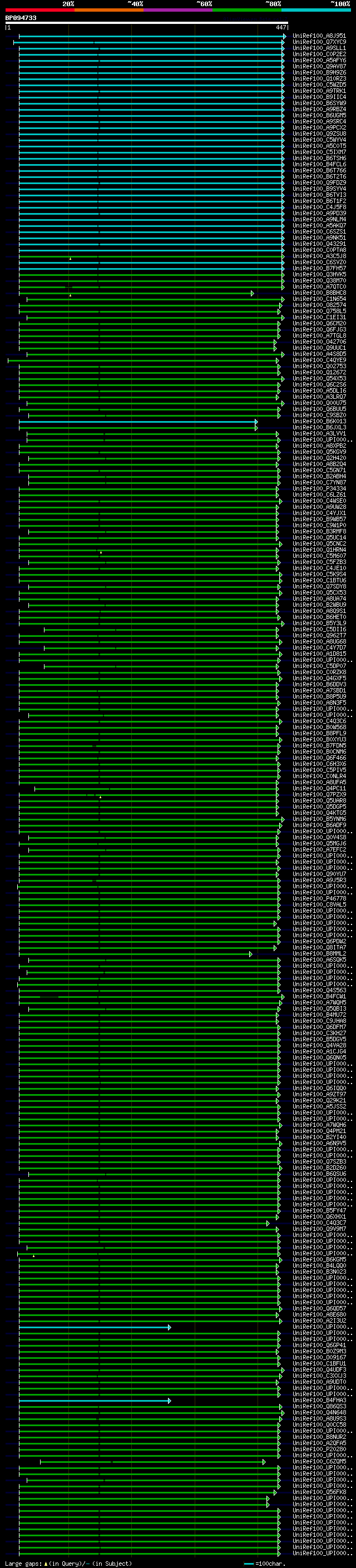
Task: Select the UniRef100_B6K013 label
Action: pos(319,421)
